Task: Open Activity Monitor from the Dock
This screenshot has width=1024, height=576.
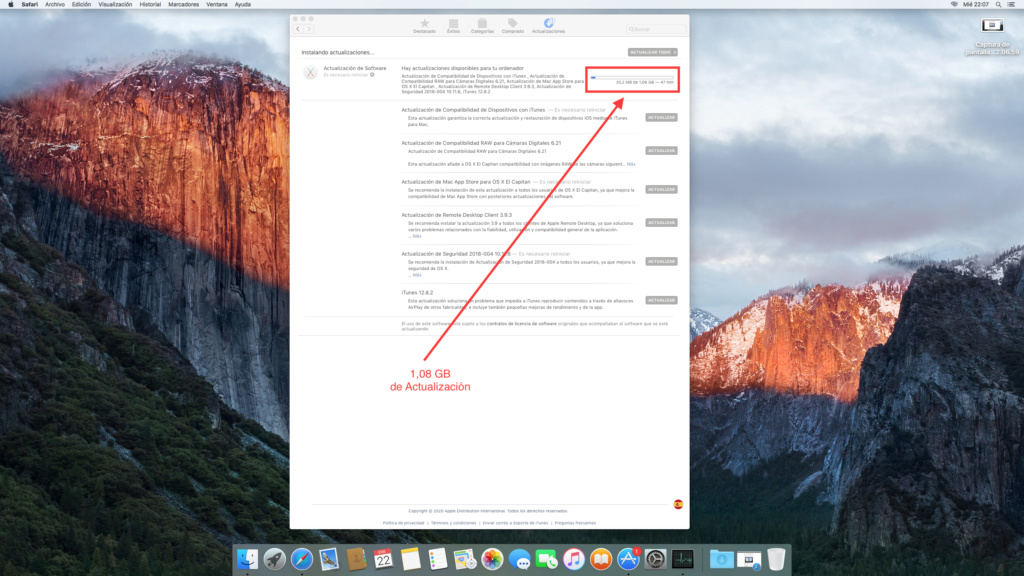Action: 682,559
